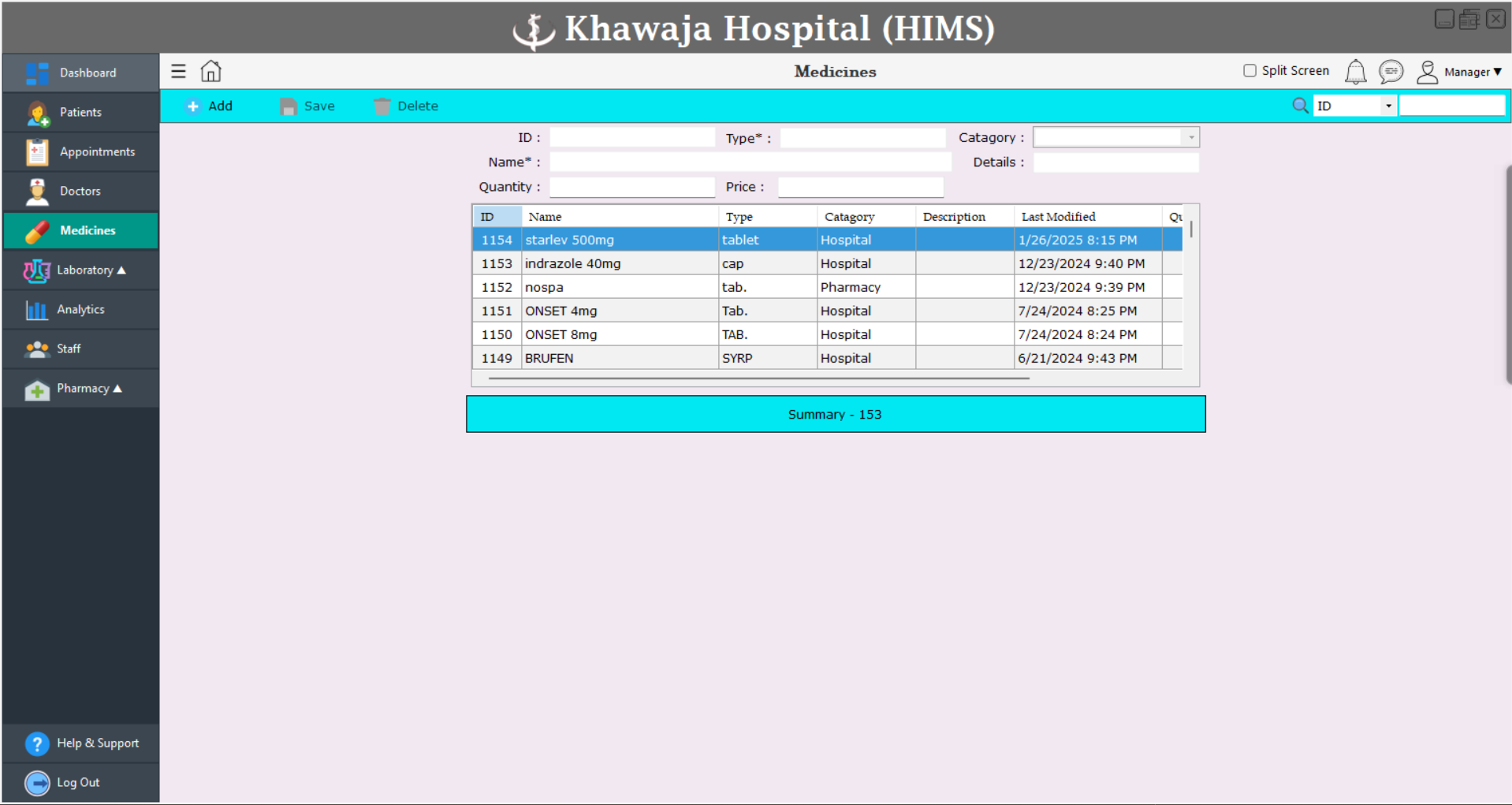Click the Dashboard tiles icon
The width and height of the screenshot is (1512, 805).
[37, 73]
